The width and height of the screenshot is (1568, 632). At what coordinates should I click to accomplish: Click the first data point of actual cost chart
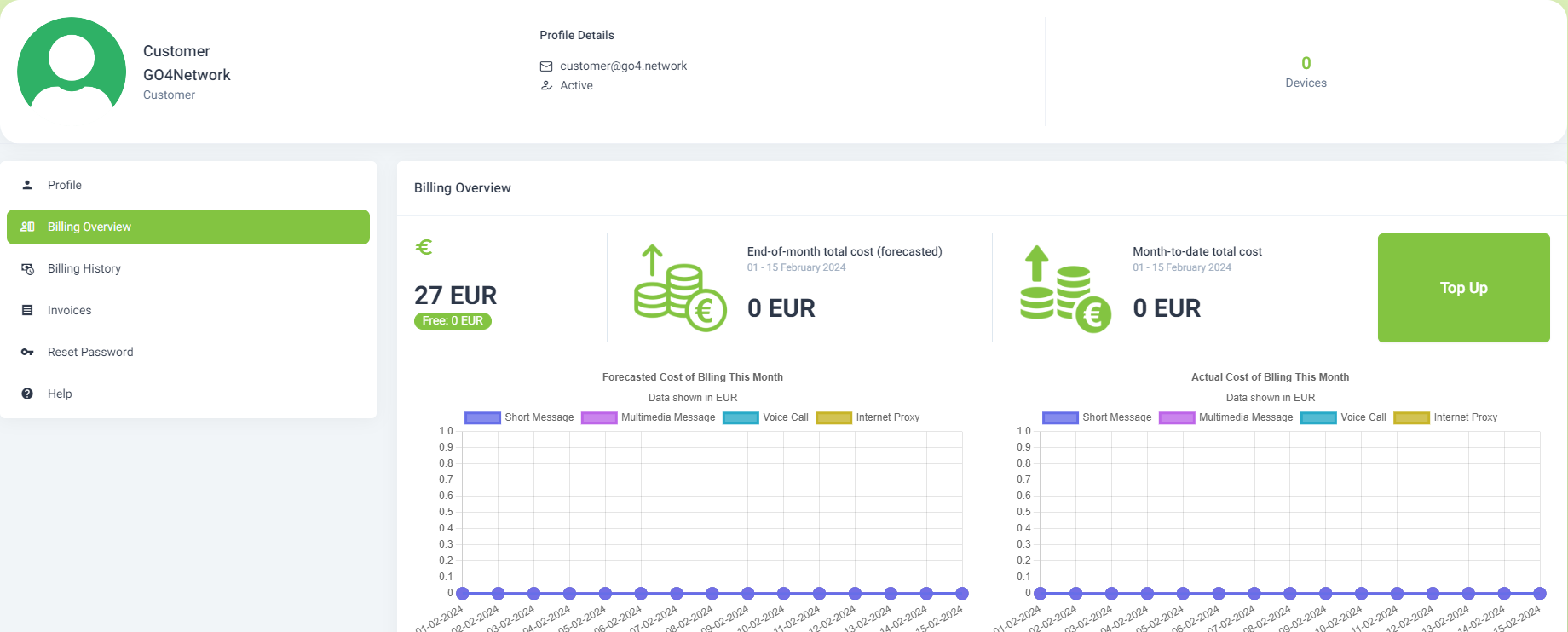pos(1041,594)
